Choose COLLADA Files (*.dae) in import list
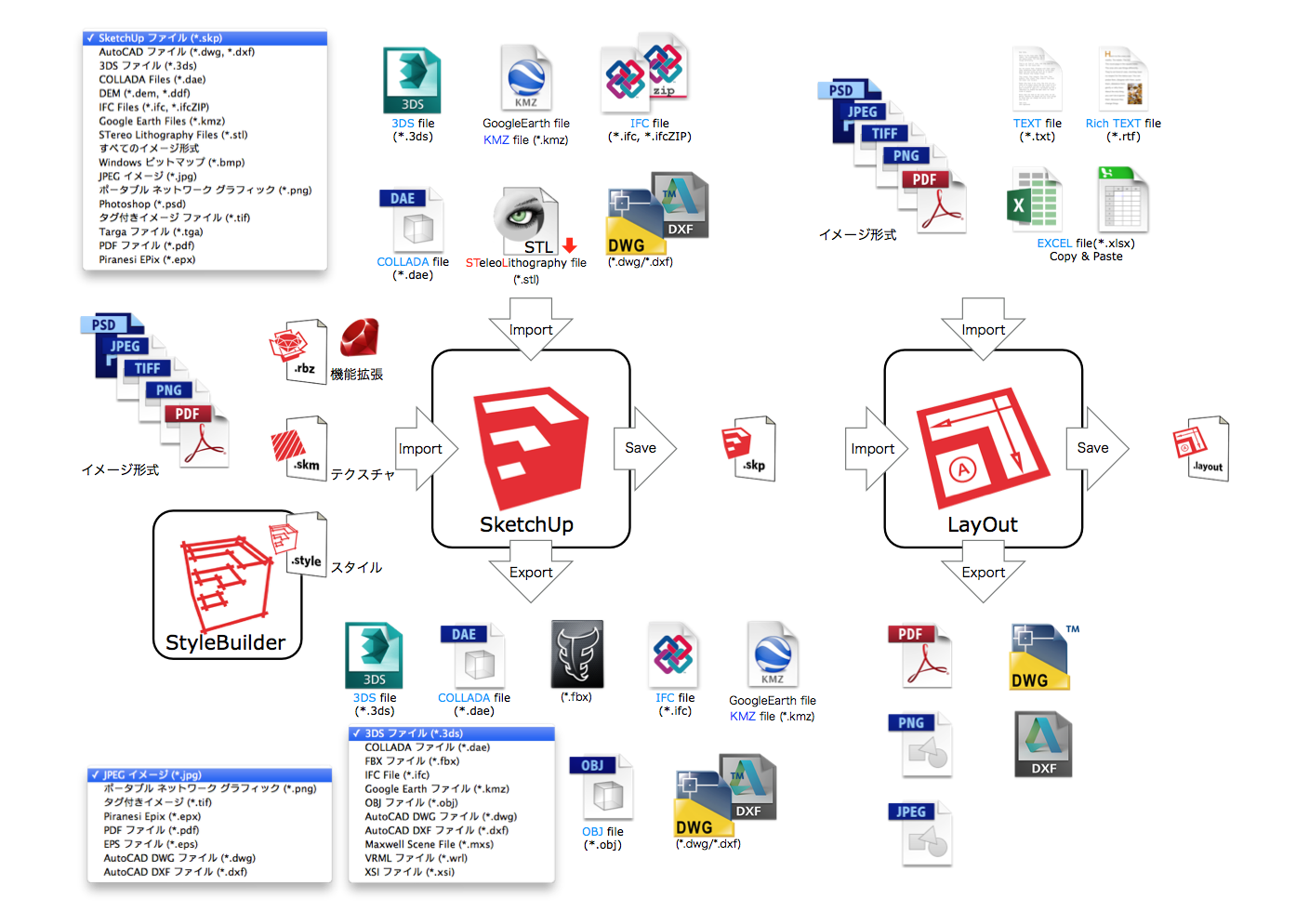Screen dimensions: 1309x924 [152, 80]
